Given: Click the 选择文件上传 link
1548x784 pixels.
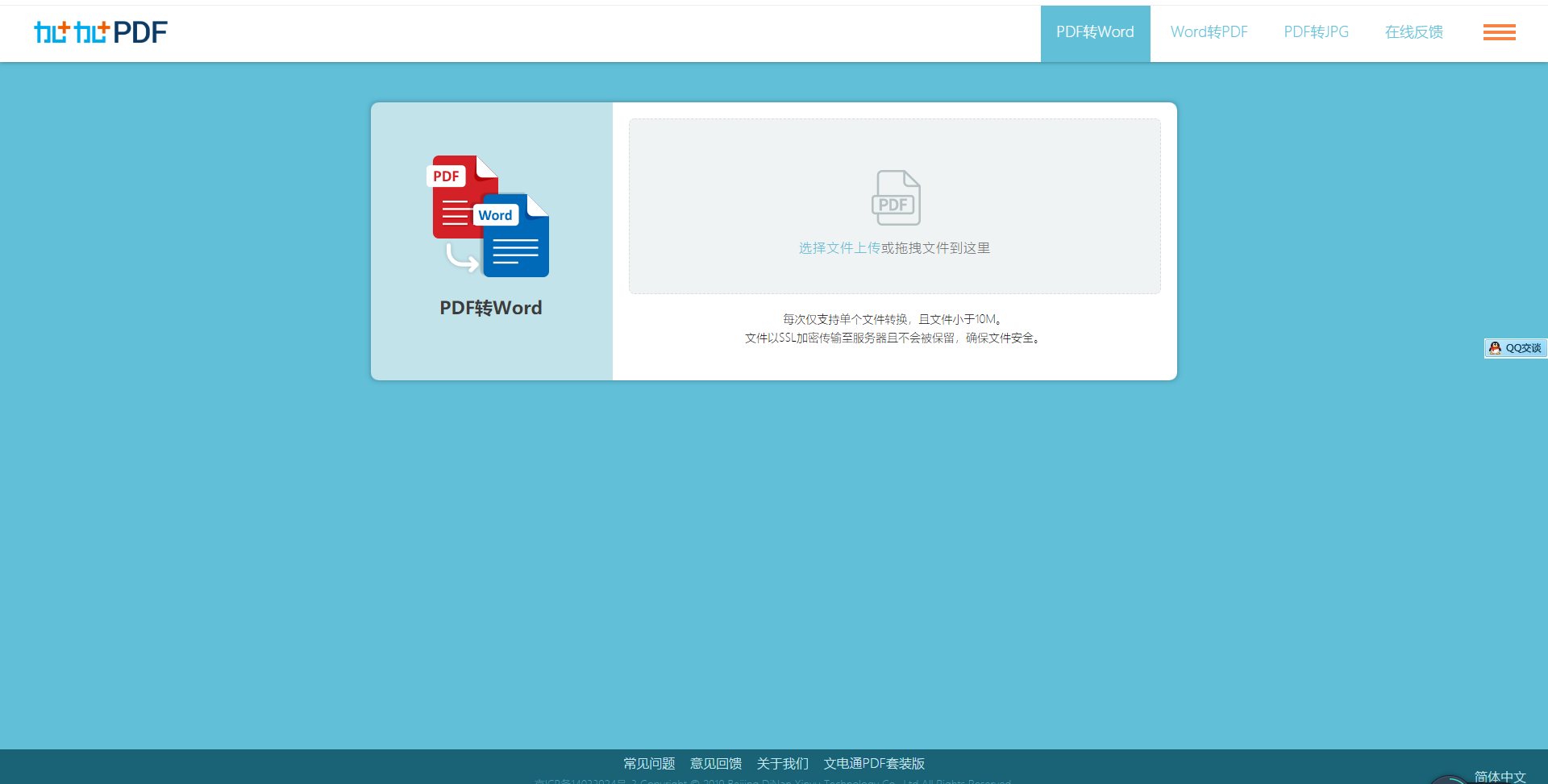Looking at the screenshot, I should coord(839,248).
